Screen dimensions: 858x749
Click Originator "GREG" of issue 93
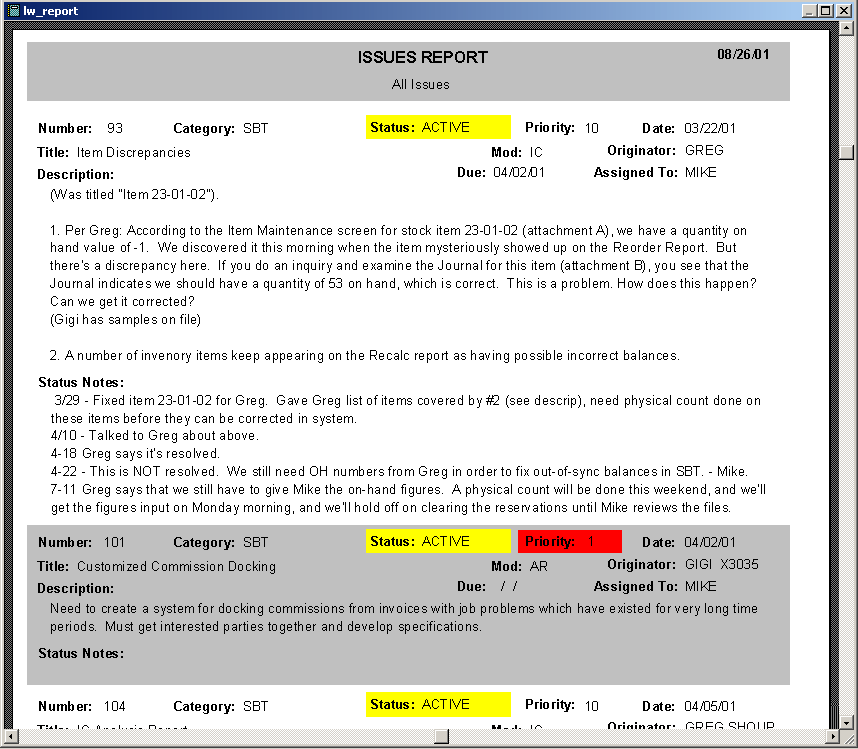[704, 150]
